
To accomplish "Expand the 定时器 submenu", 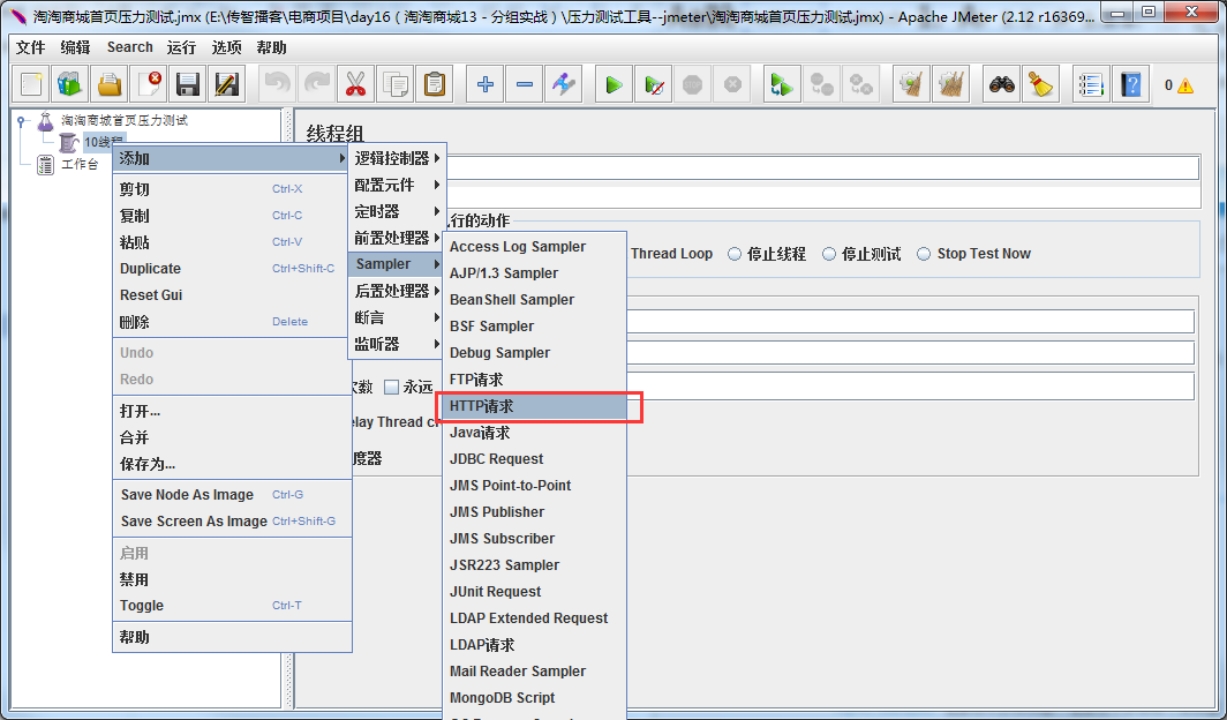I will point(396,211).
